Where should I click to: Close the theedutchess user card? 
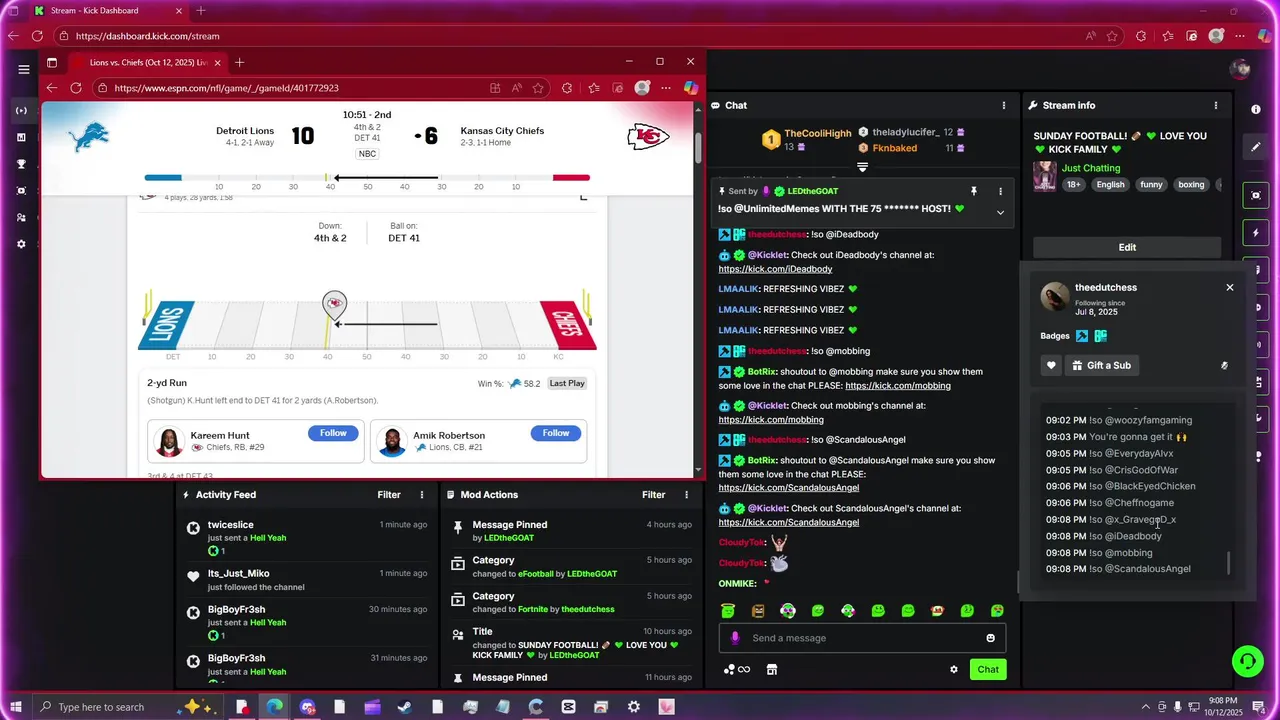pyautogui.click(x=1230, y=287)
